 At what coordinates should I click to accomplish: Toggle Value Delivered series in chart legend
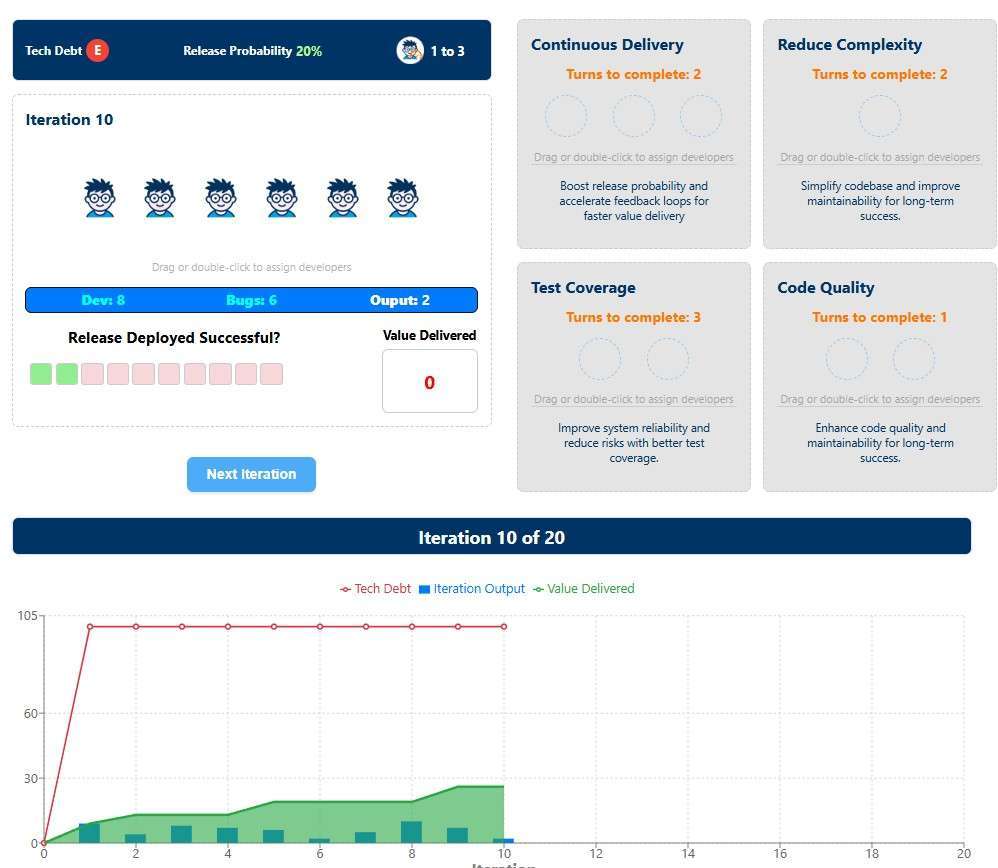[584, 589]
